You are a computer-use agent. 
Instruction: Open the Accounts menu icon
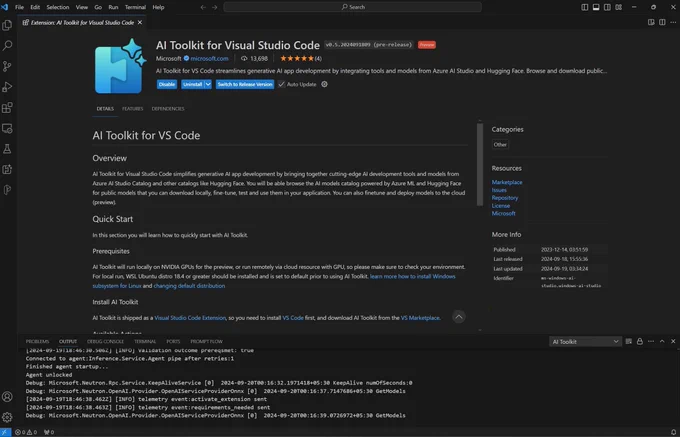point(7,397)
